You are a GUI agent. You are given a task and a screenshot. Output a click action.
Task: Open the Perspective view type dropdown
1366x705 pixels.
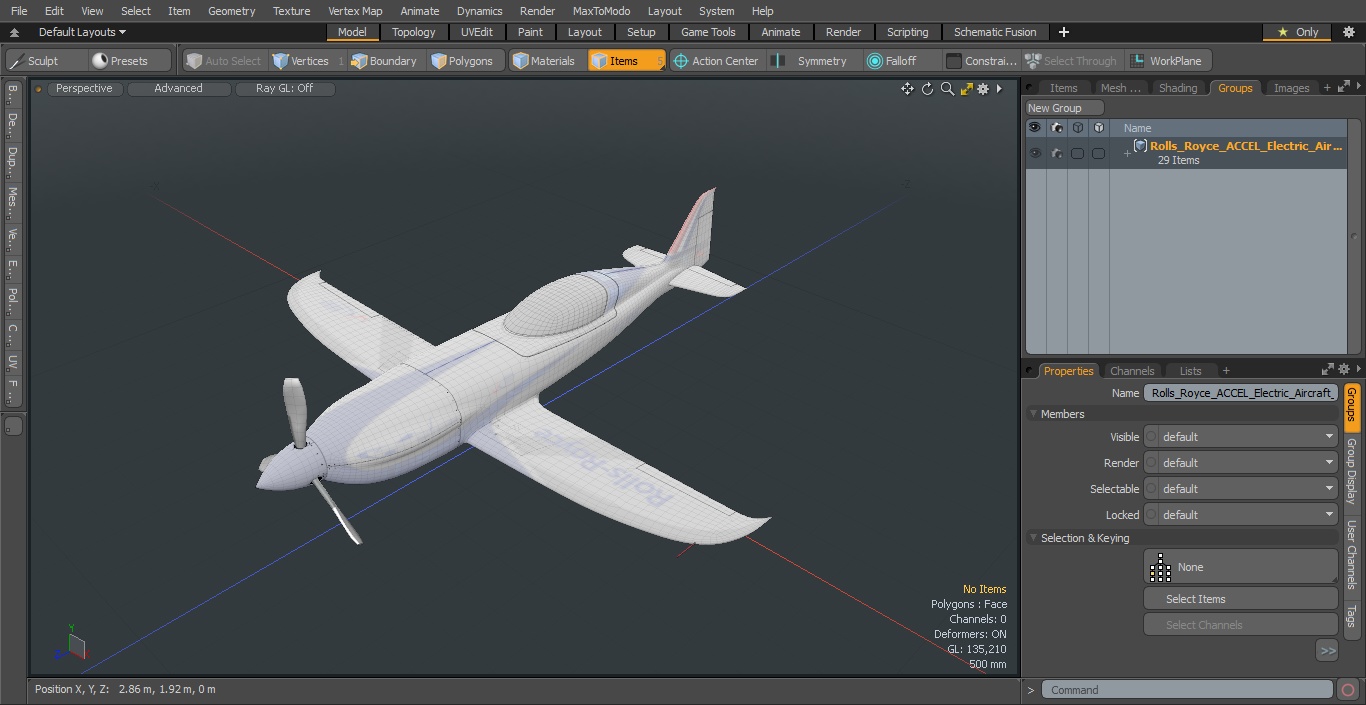85,89
